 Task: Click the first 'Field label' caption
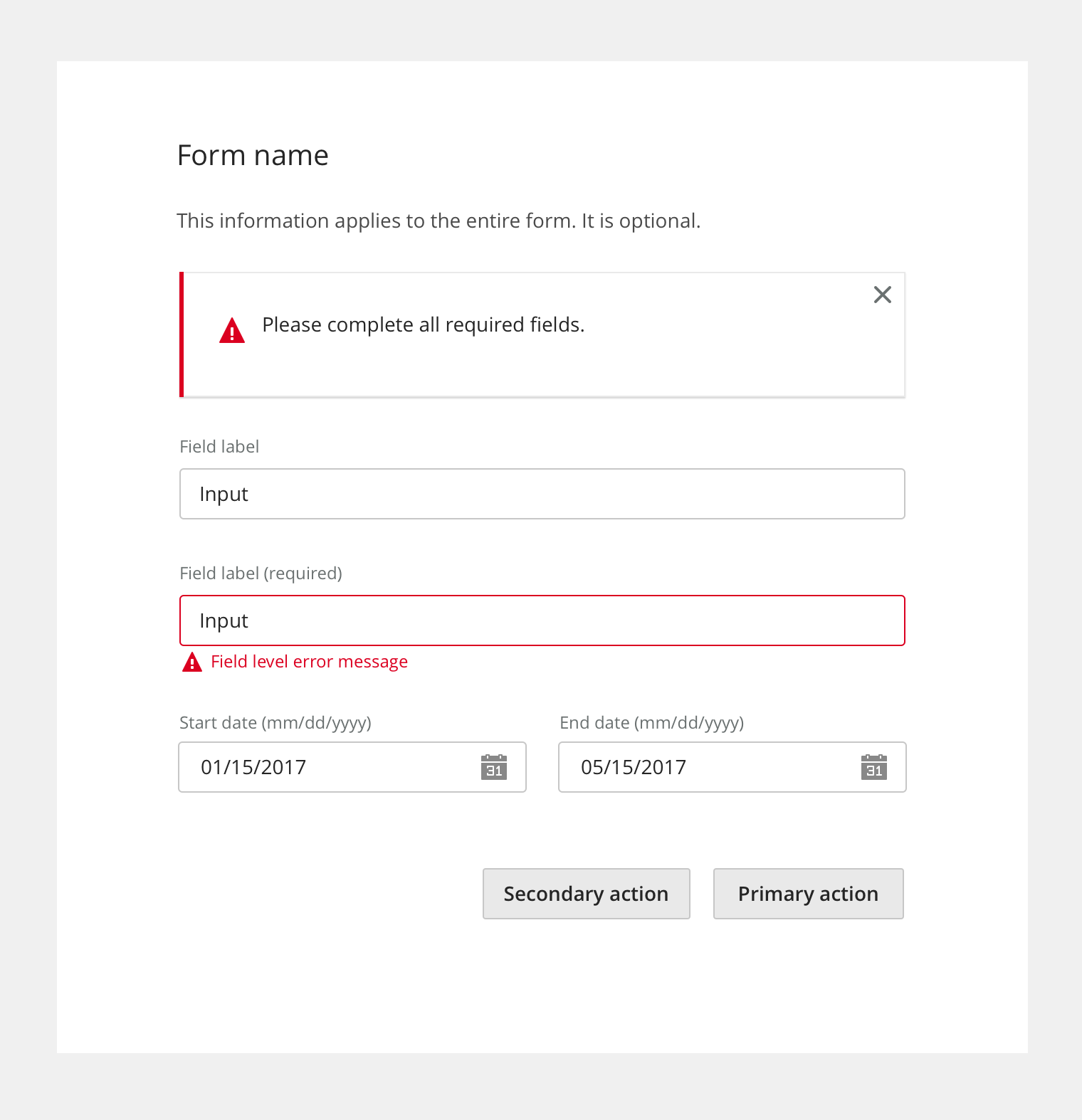click(219, 447)
